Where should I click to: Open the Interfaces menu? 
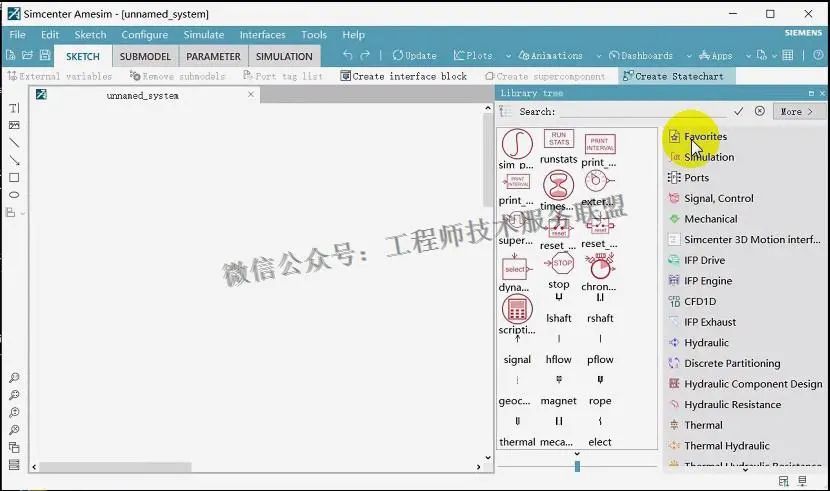point(263,35)
